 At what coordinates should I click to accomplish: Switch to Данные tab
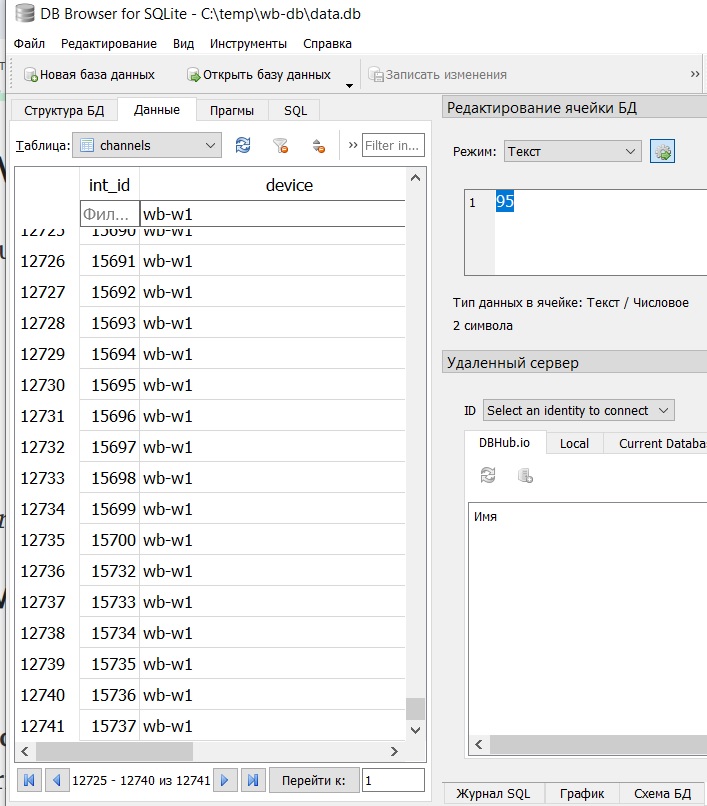[157, 109]
